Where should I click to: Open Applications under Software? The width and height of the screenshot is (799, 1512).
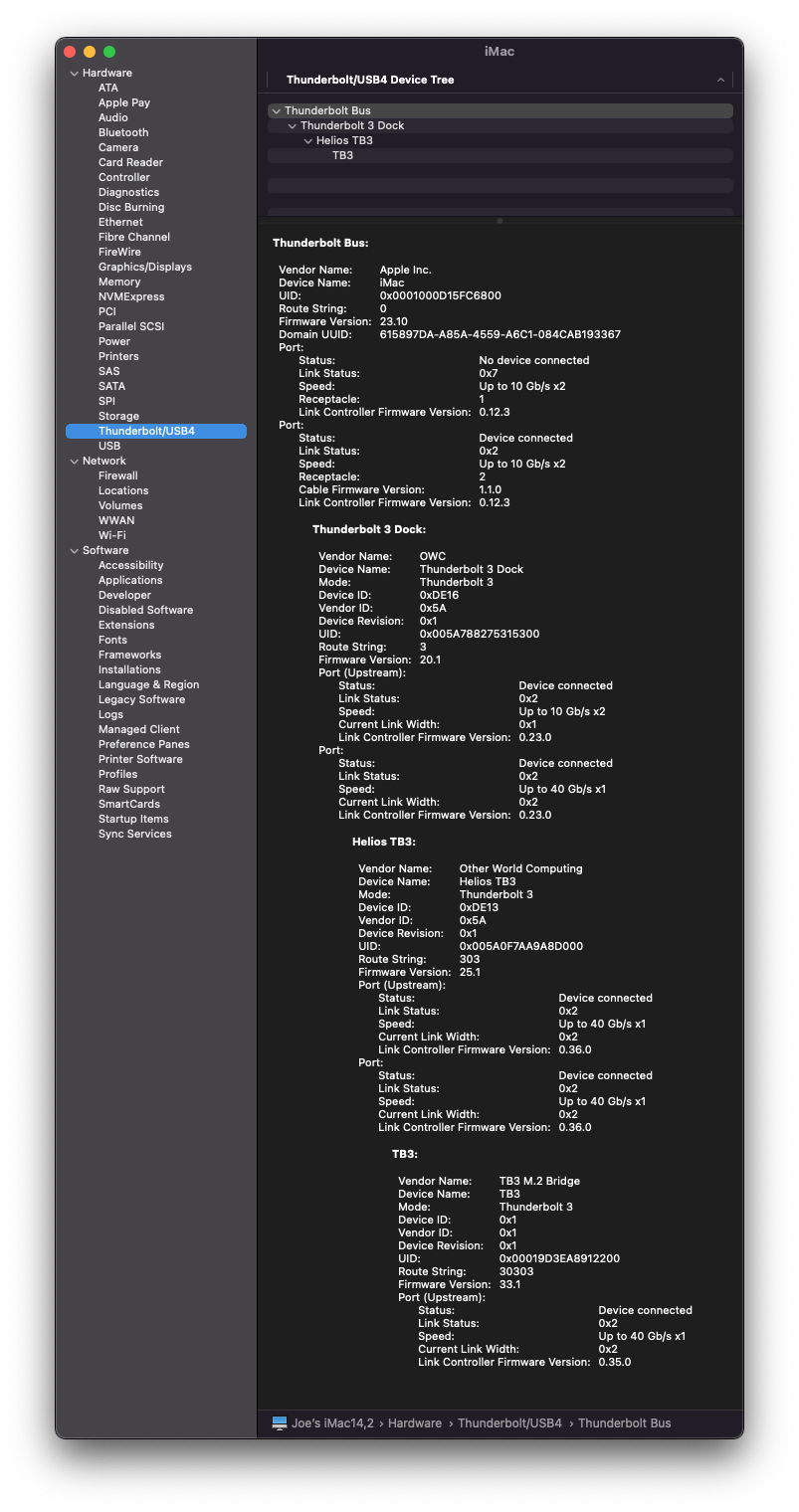click(130, 580)
